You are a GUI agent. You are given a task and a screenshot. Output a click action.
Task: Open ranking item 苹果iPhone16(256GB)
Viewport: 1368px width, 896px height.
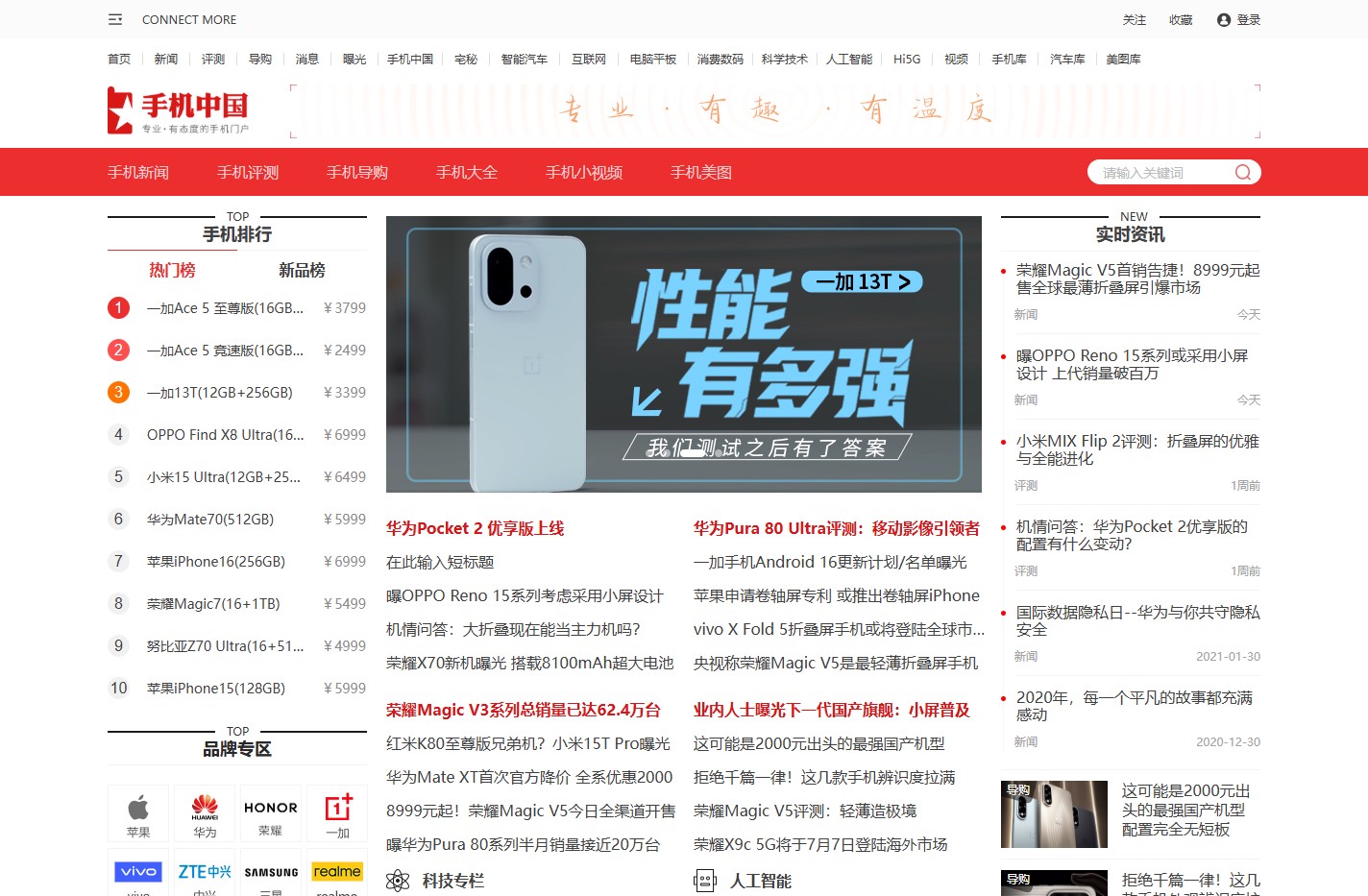click(x=216, y=562)
